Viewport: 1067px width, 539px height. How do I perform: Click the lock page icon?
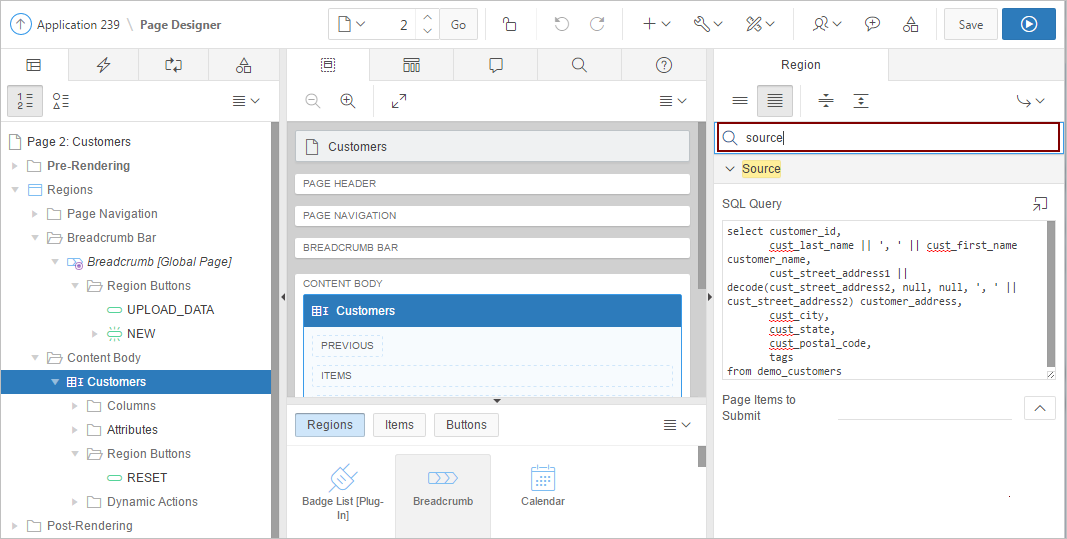pyautogui.click(x=510, y=25)
